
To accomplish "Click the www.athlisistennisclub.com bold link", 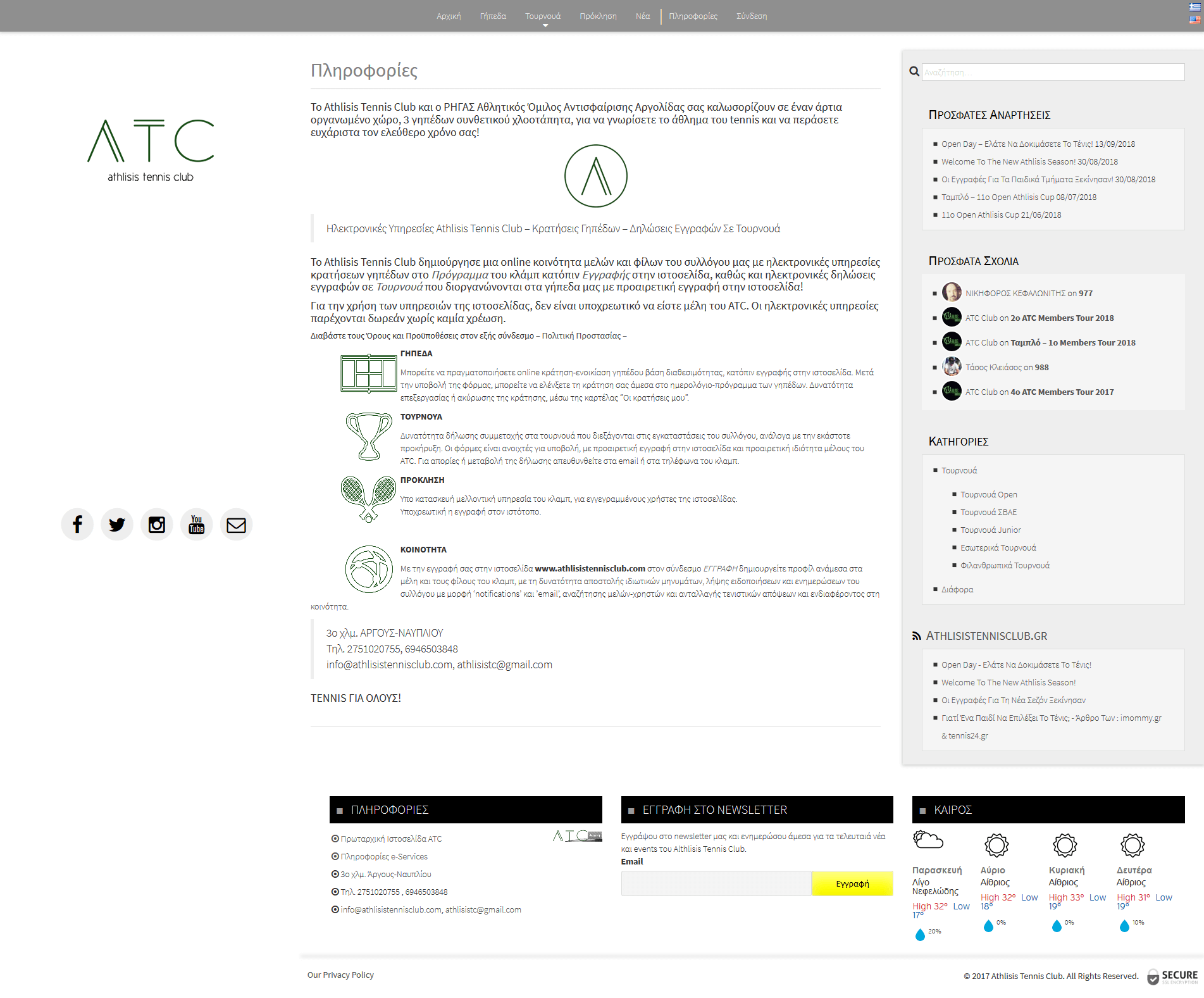I will (x=590, y=569).
